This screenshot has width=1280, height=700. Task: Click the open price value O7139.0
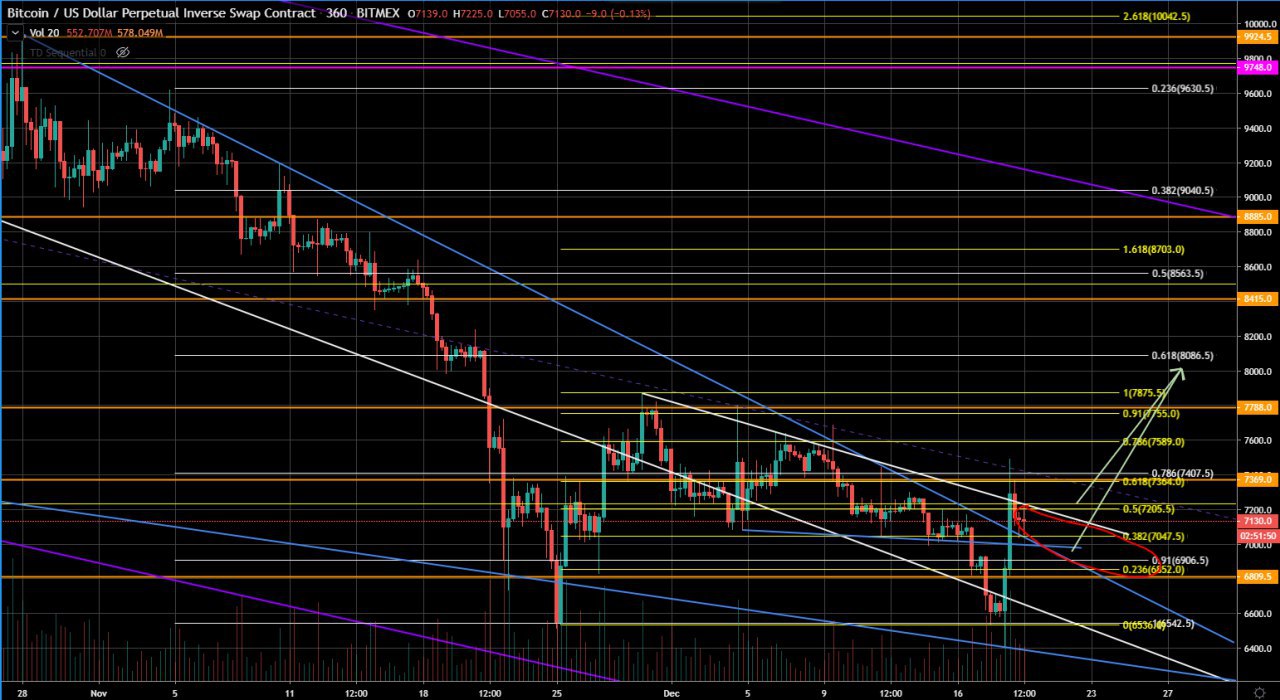point(427,13)
